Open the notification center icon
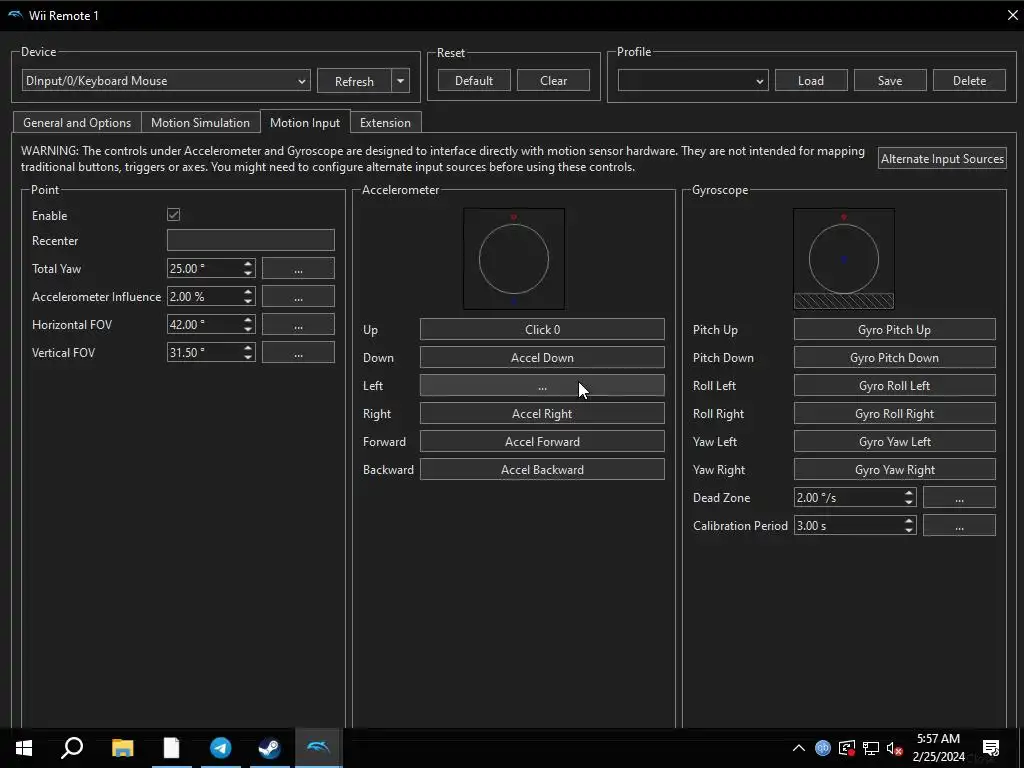 (x=991, y=748)
